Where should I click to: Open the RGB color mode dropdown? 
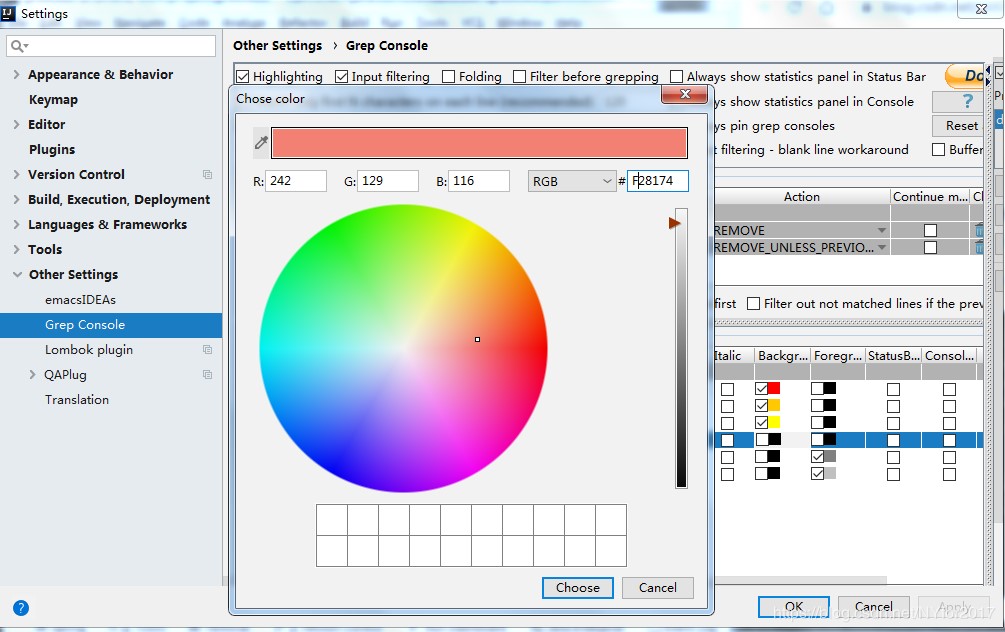[572, 181]
